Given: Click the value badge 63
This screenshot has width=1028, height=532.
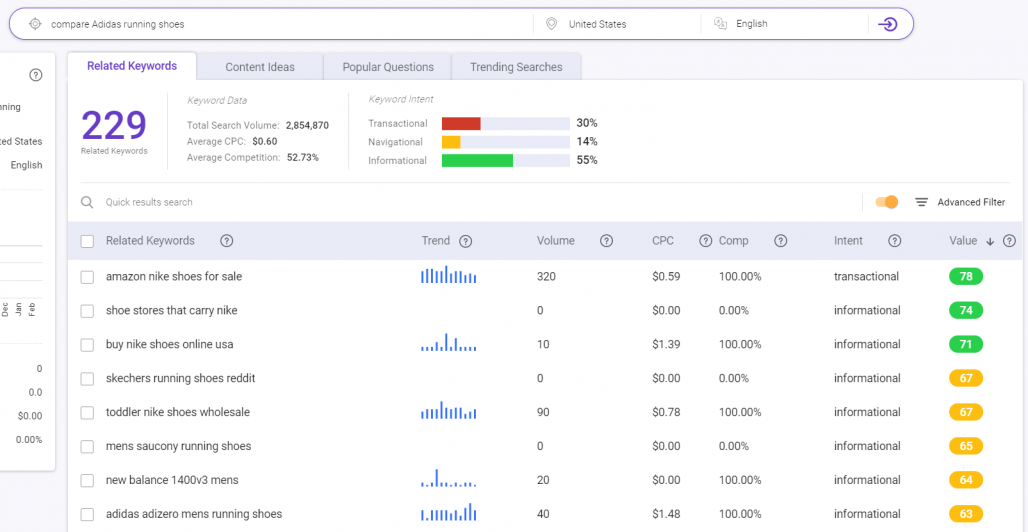Looking at the screenshot, I should (966, 514).
